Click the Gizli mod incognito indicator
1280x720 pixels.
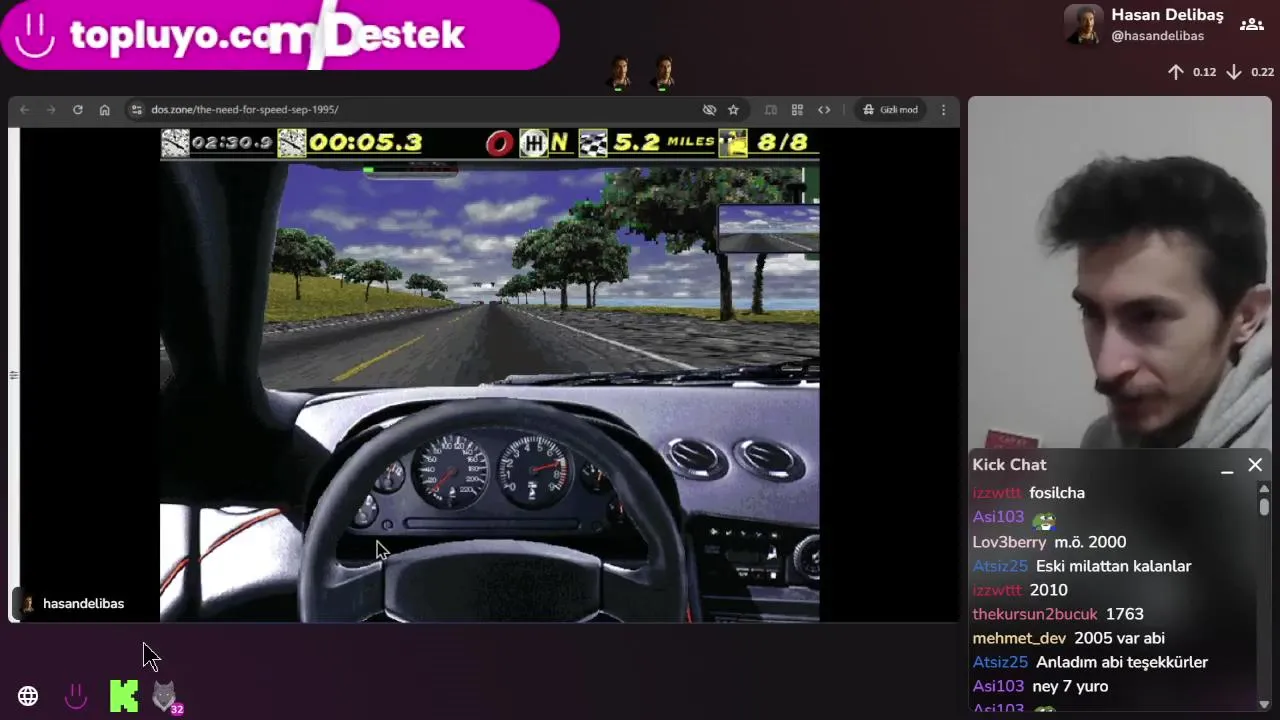tap(890, 110)
